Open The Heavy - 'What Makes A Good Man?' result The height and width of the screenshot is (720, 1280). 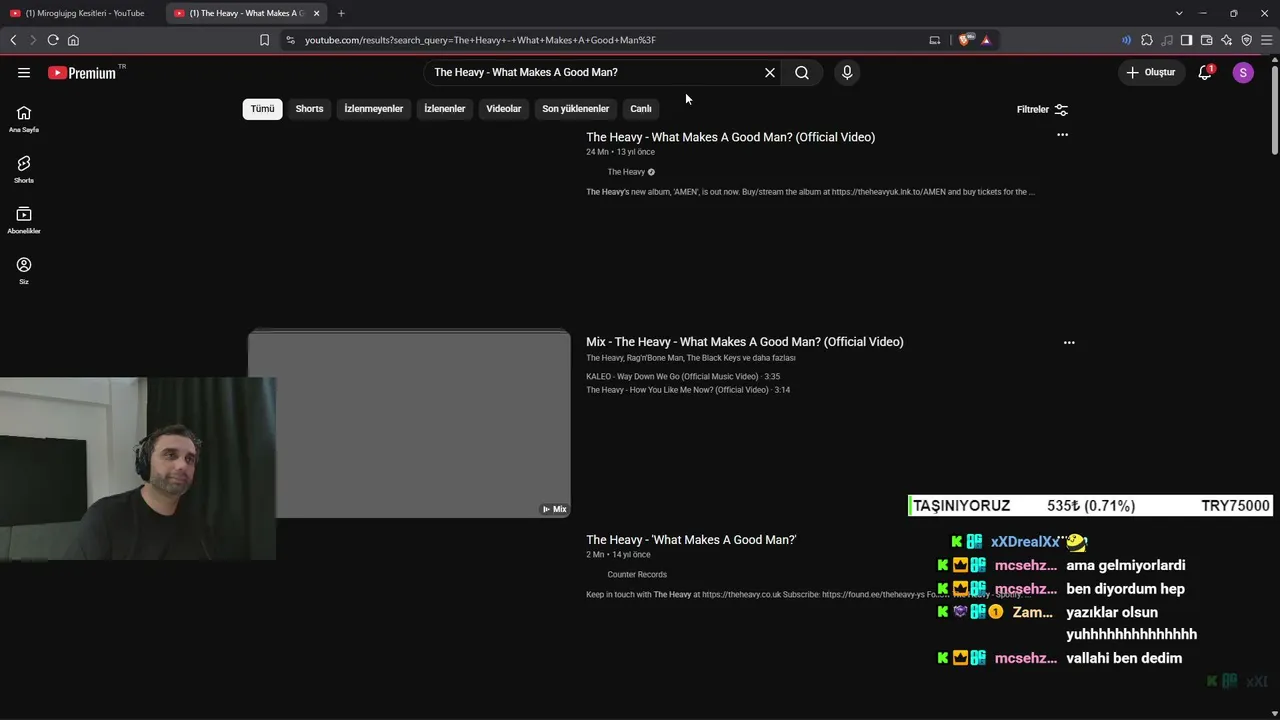691,540
